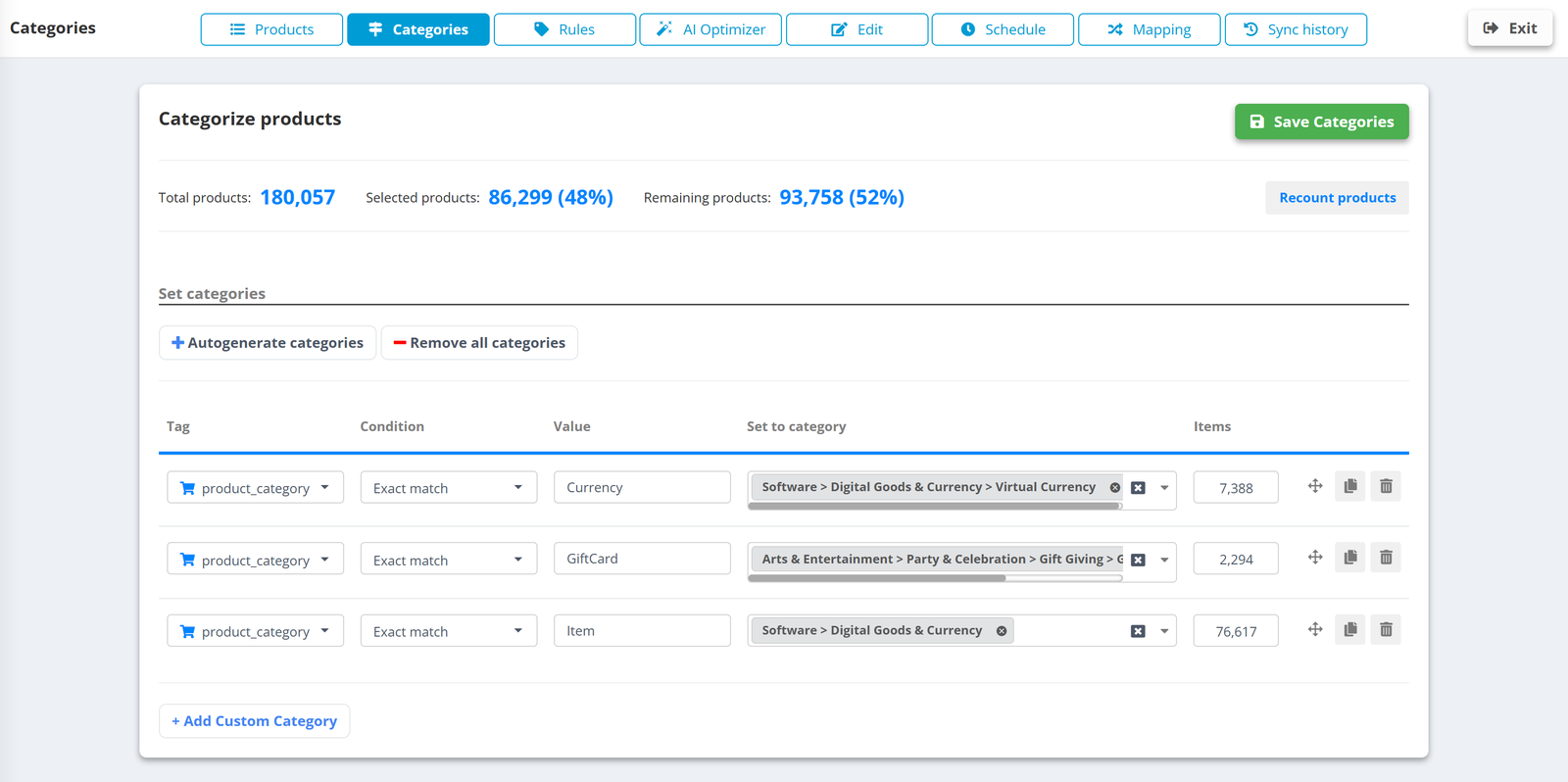Click the Value field containing Currency

(x=642, y=487)
